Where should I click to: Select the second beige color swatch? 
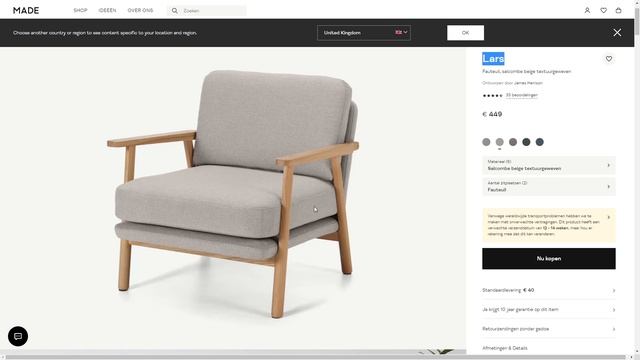(500, 142)
